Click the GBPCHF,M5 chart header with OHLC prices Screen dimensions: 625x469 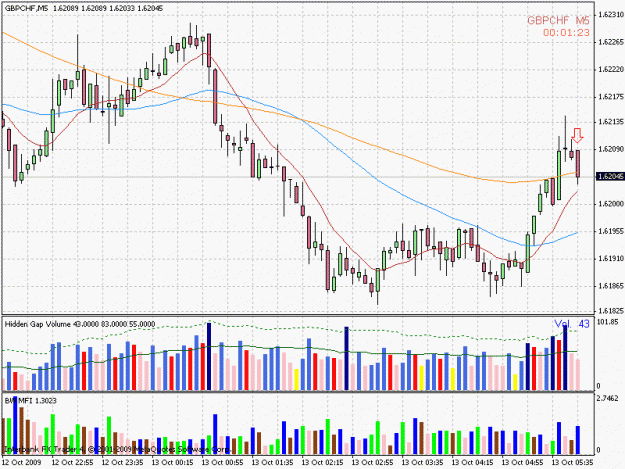point(84,8)
